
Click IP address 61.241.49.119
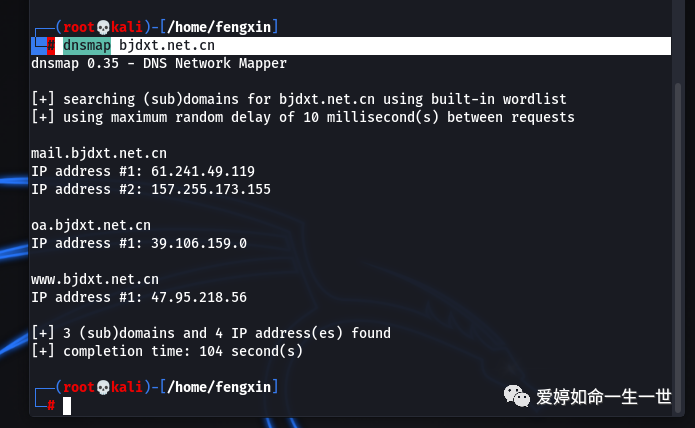pos(199,171)
